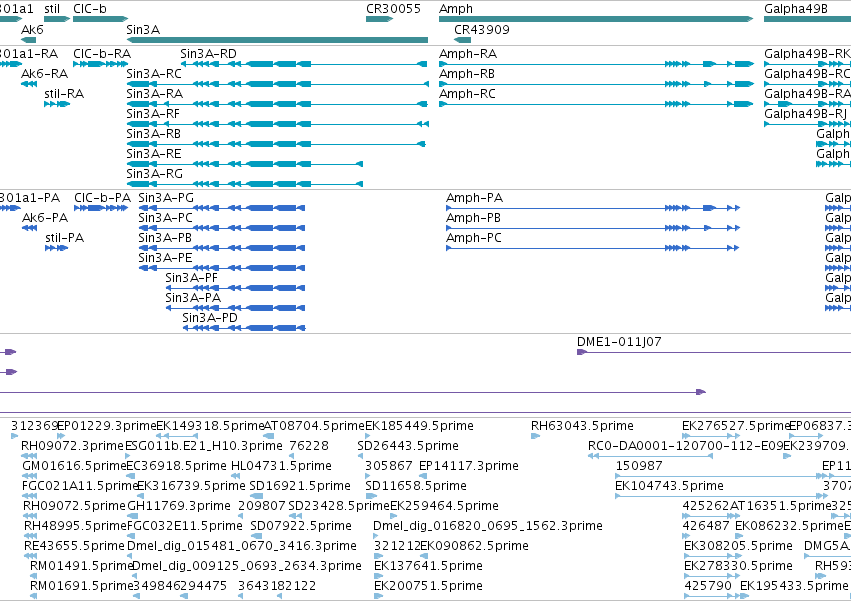Click EST EP14117.3prime label

pyautogui.click(x=469, y=466)
